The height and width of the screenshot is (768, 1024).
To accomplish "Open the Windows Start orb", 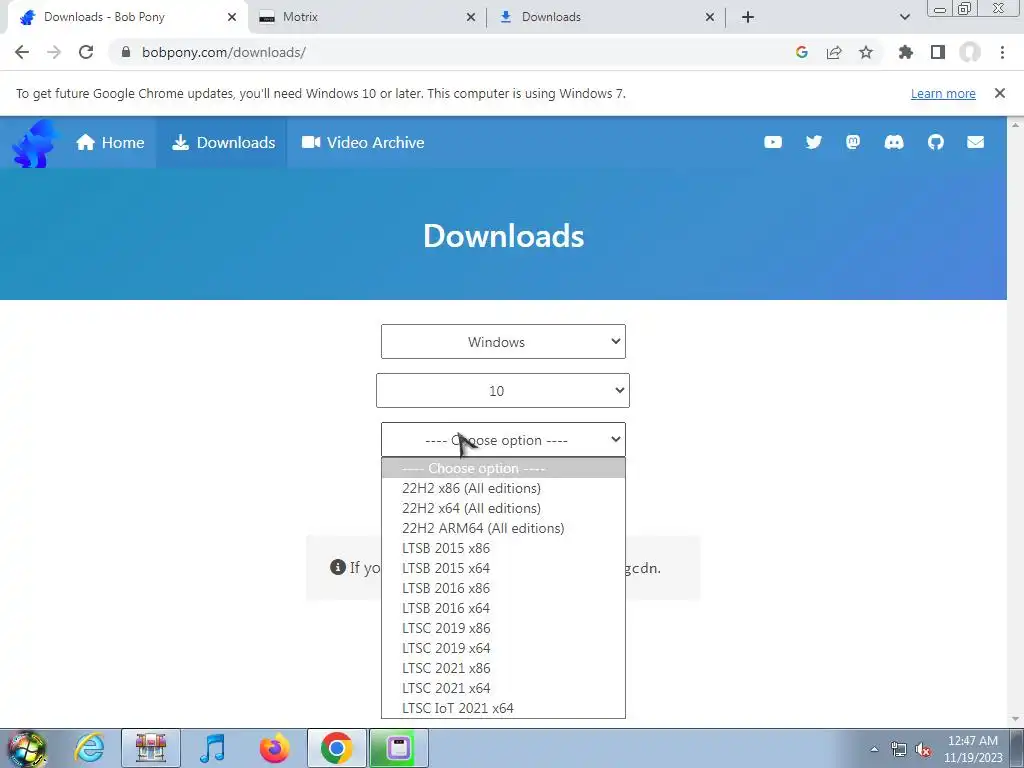I will (x=27, y=748).
